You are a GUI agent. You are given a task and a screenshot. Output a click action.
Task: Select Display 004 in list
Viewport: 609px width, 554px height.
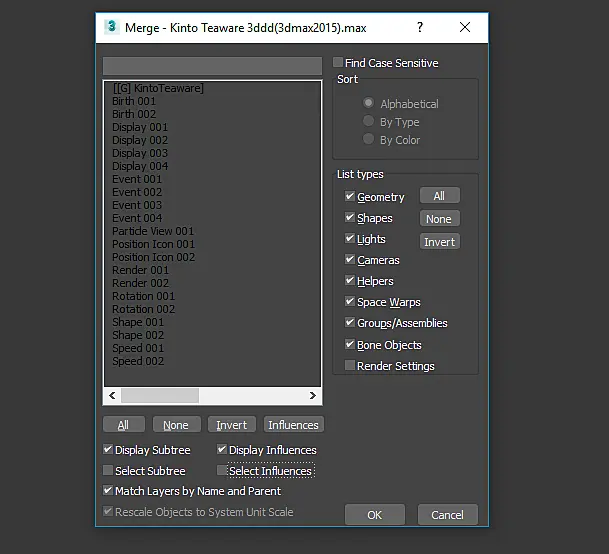pyautogui.click(x=140, y=166)
